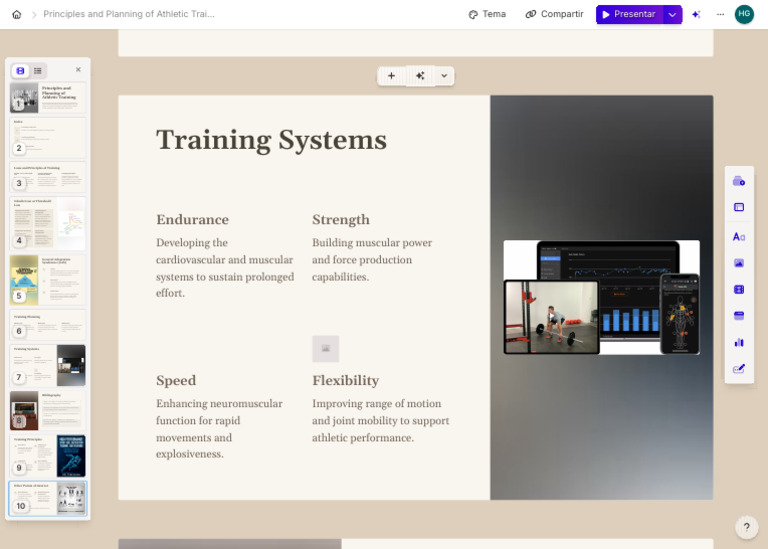This screenshot has width=768, height=549.
Task: Select slide 1 thumbnail
Action: point(48,97)
